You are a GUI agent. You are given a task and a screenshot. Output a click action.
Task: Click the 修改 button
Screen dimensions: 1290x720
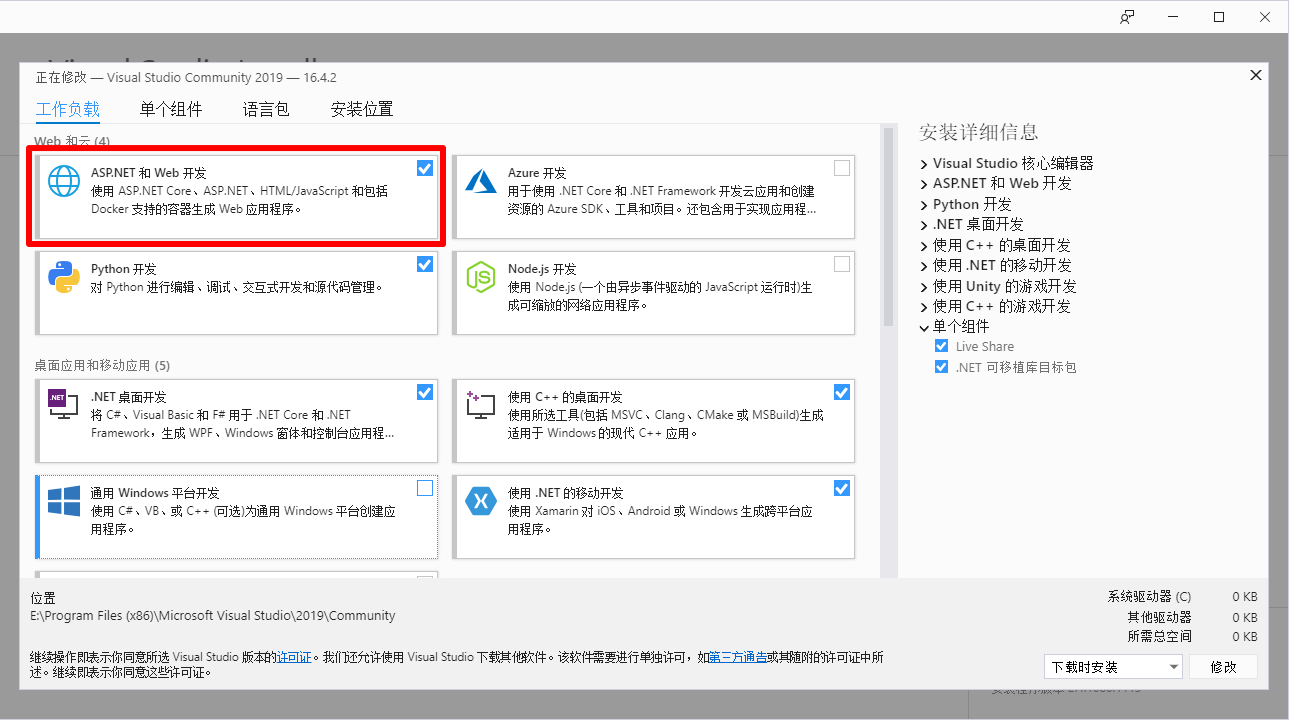click(1224, 667)
